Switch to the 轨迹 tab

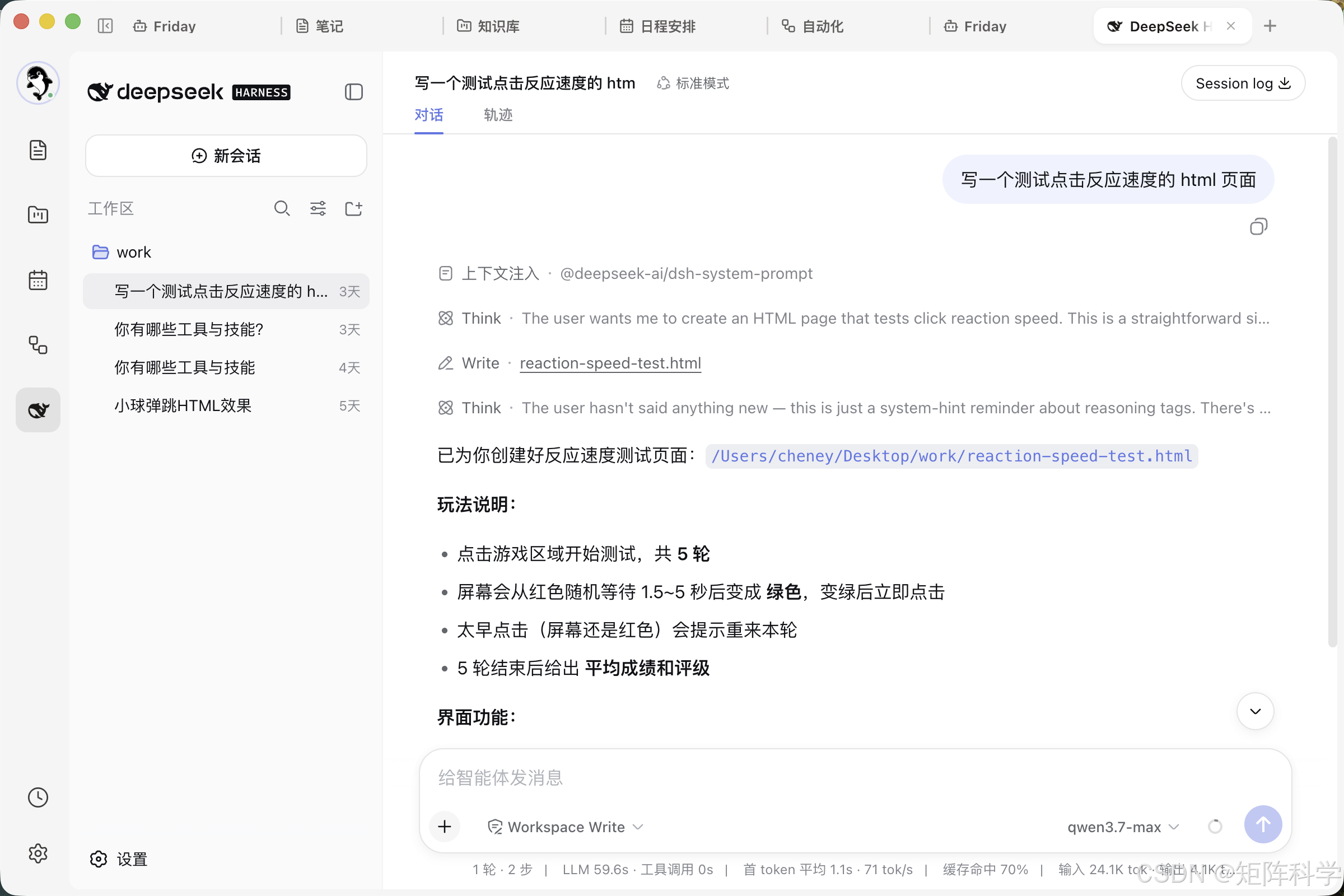click(x=498, y=115)
